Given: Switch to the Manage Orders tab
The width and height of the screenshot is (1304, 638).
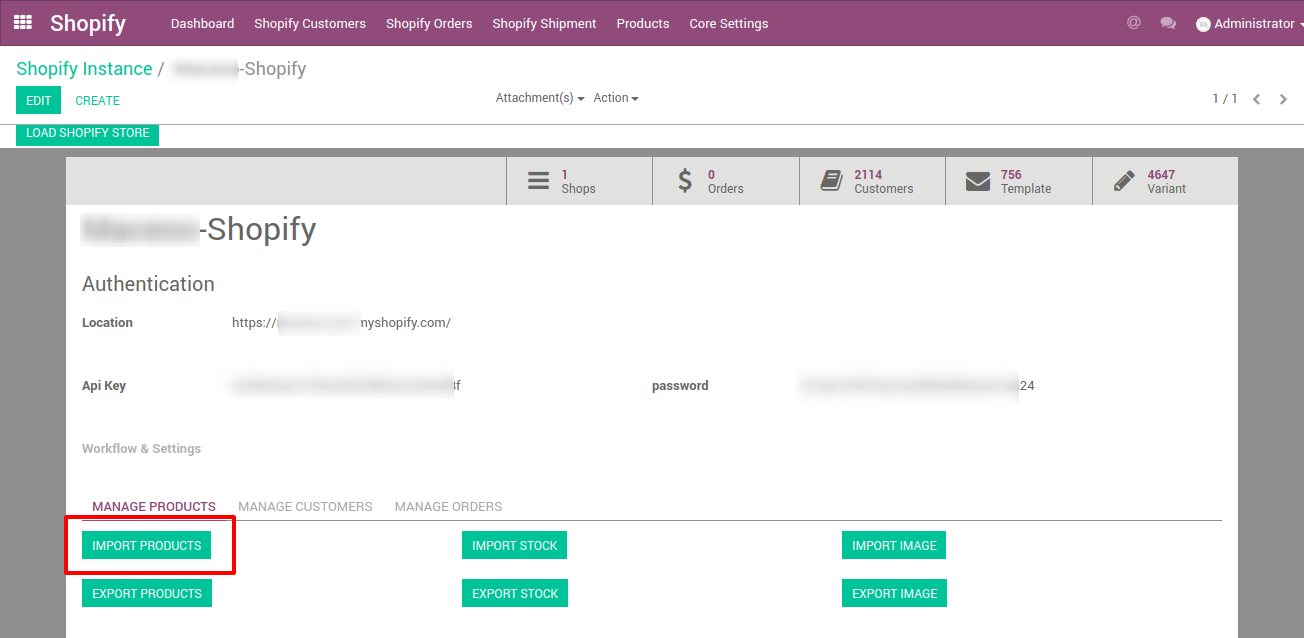Looking at the screenshot, I should coord(448,507).
